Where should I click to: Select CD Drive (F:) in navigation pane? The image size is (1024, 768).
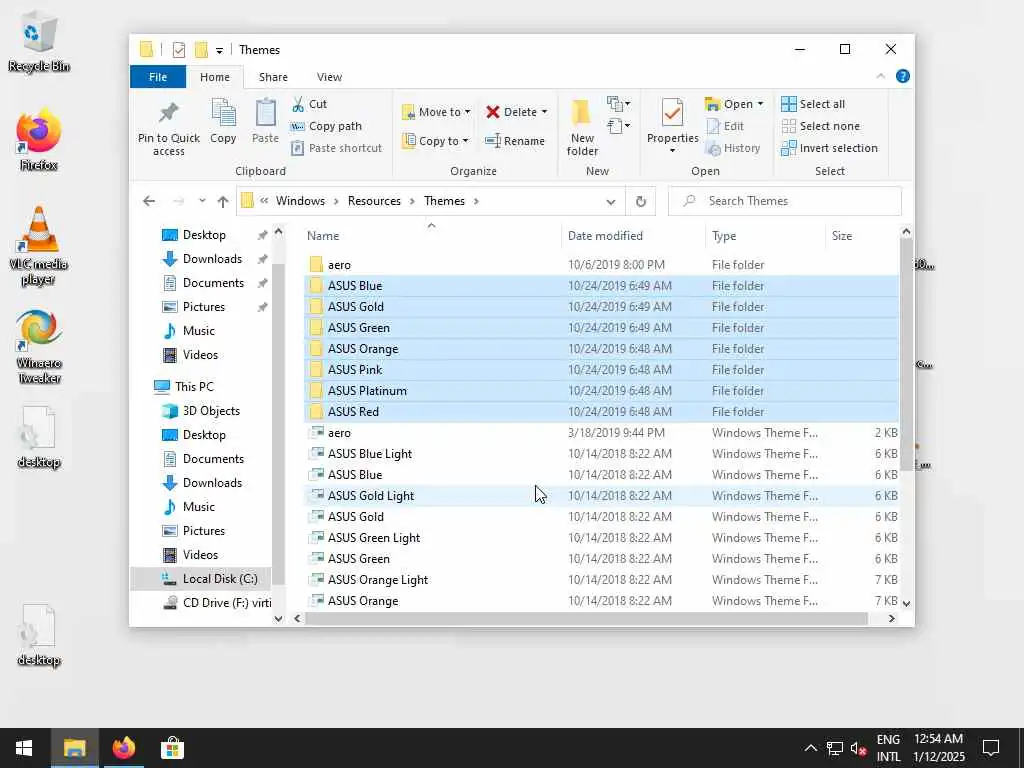coord(217,603)
